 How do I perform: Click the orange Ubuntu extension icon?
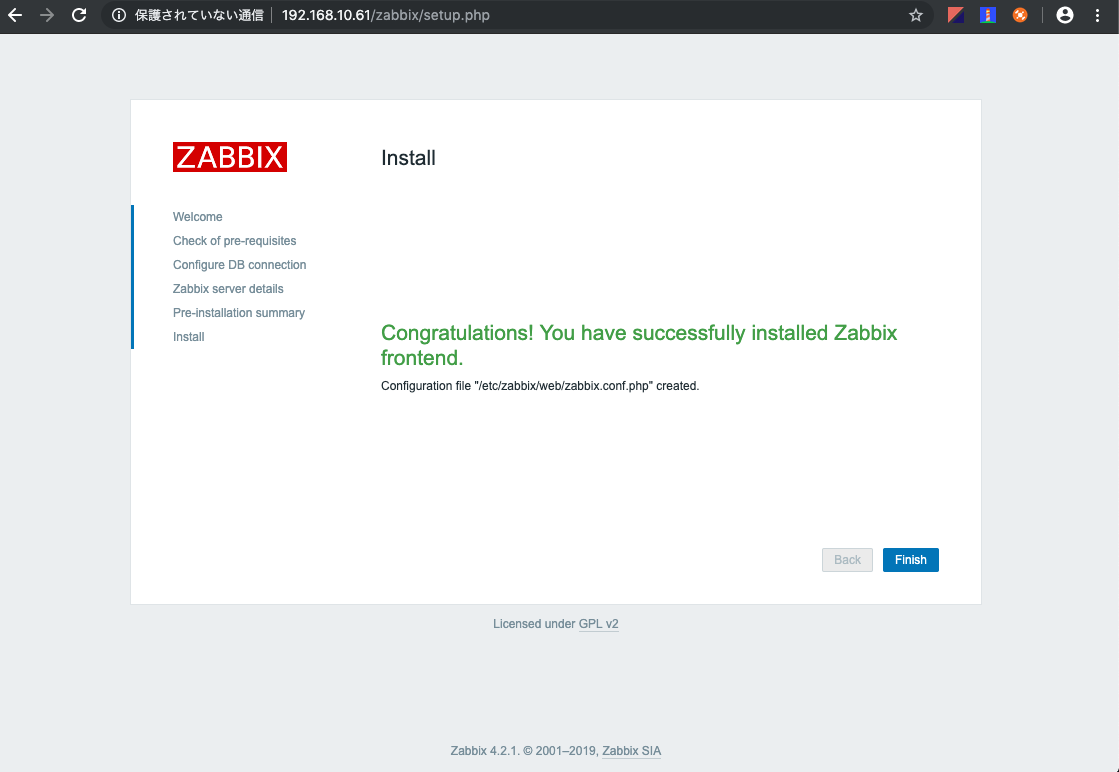coord(1022,15)
